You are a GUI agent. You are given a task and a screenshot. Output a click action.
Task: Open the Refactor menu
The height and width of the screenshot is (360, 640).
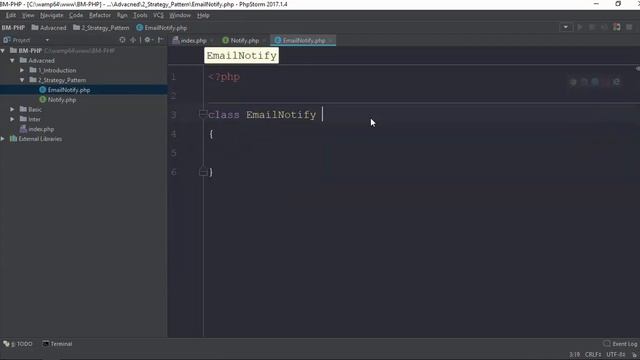coord(100,16)
